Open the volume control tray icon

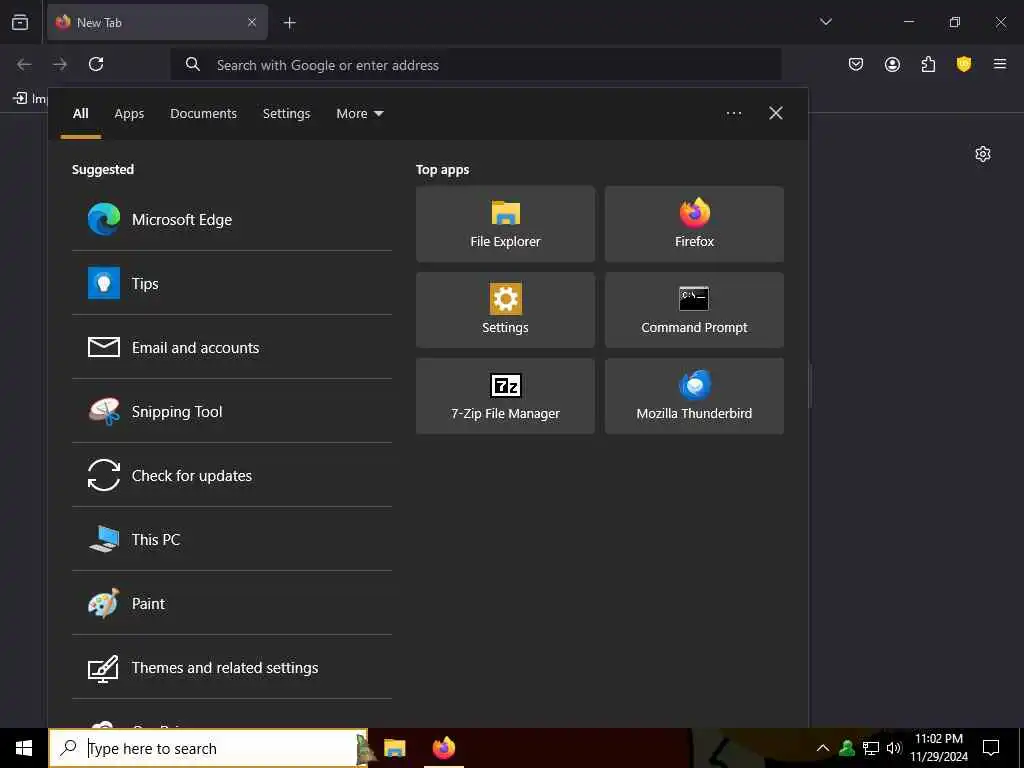(x=894, y=748)
